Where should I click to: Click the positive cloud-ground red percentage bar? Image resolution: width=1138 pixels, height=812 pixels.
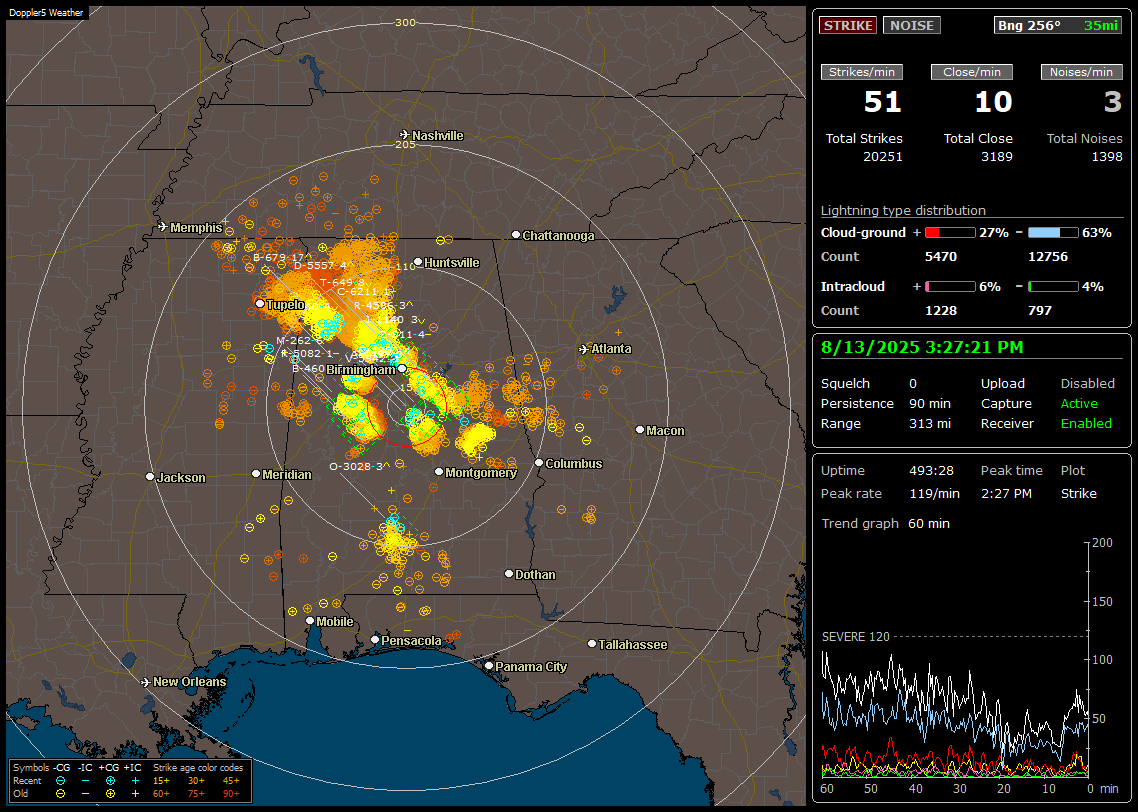tap(950, 233)
